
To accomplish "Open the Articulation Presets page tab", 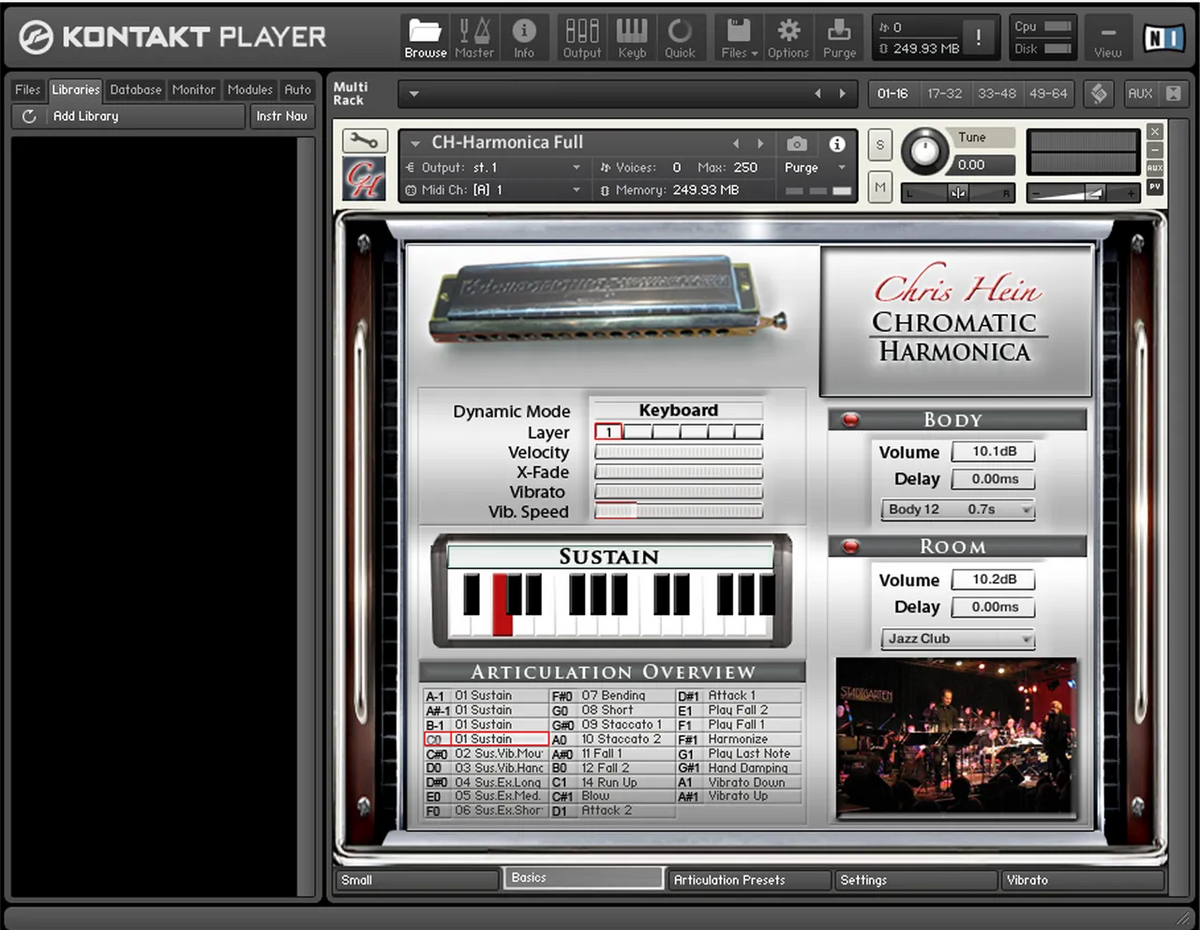I will point(749,880).
